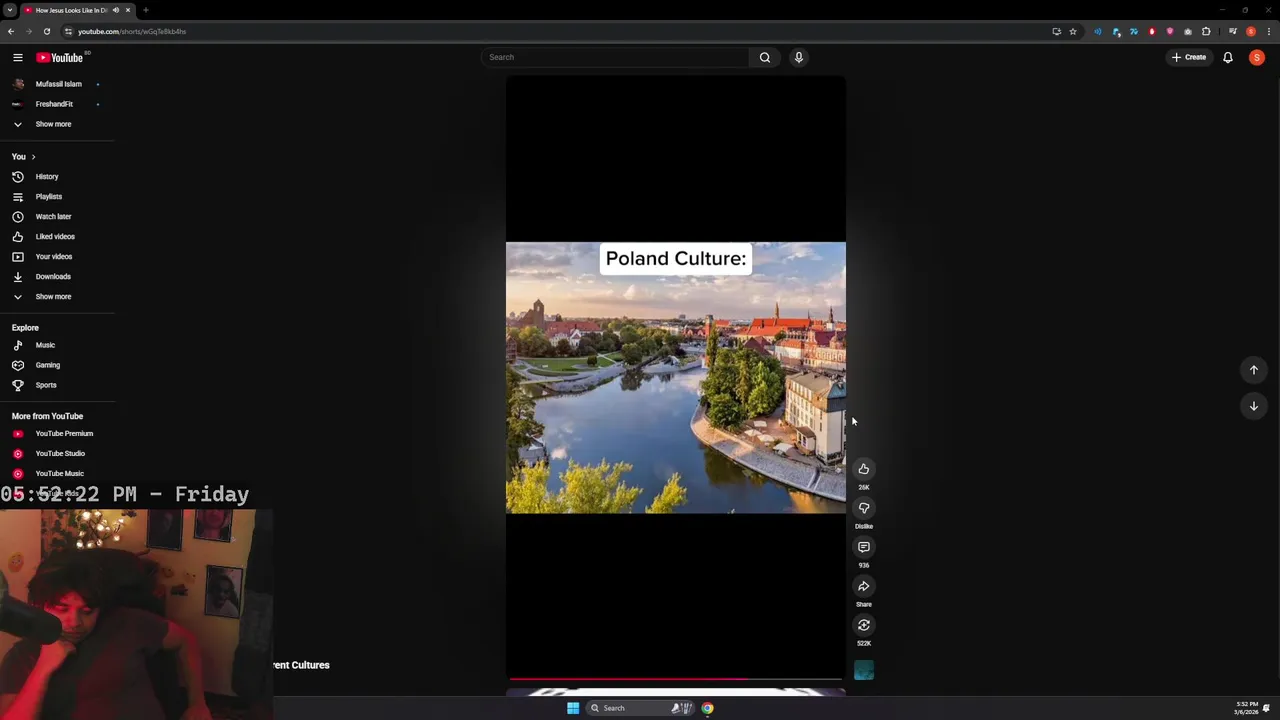Dislike this Short
Viewport: 1280px width, 720px height.
864,508
